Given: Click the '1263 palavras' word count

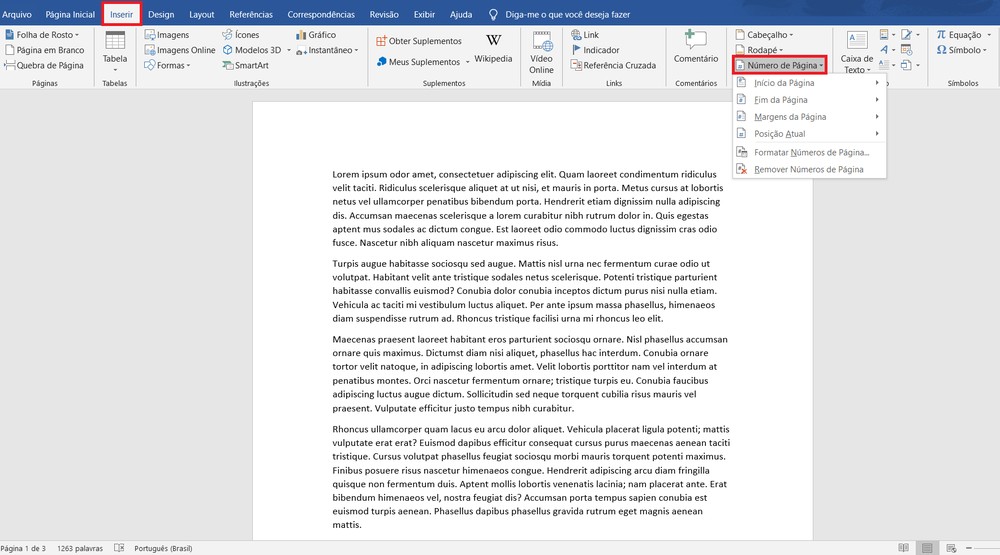Looking at the screenshot, I should 80,548.
